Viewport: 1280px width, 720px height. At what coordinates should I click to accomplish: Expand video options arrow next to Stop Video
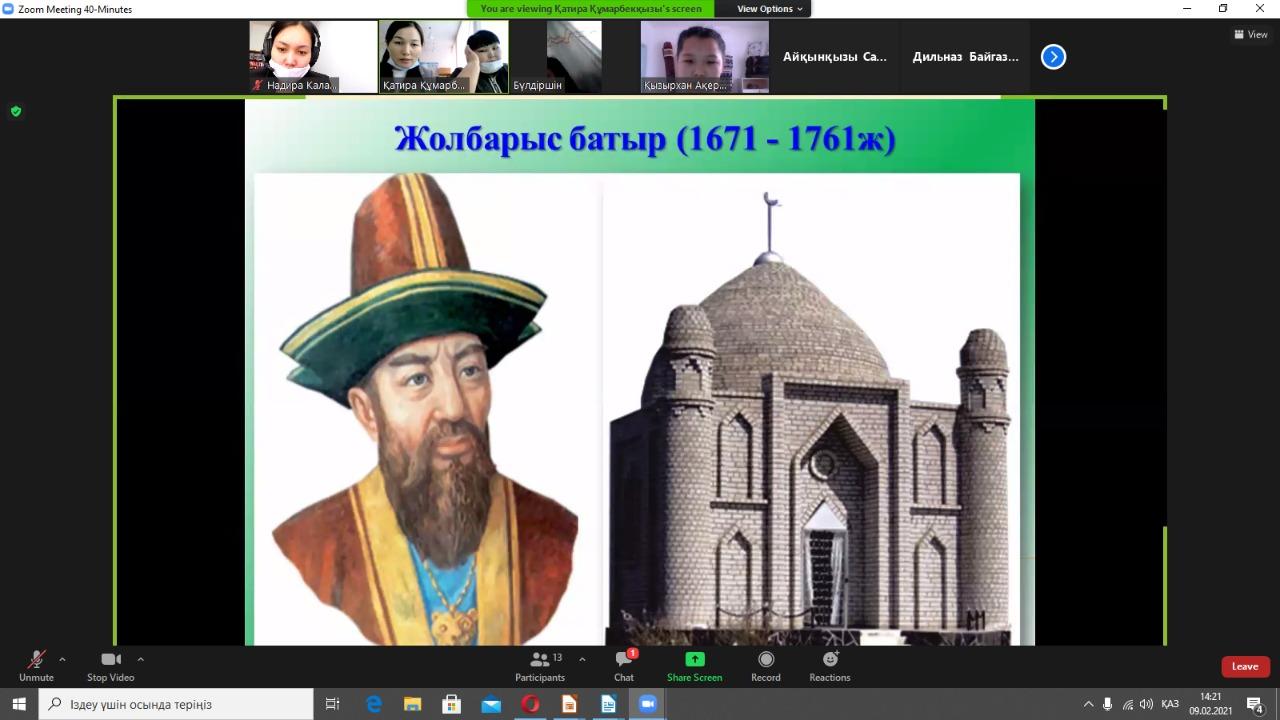click(140, 659)
